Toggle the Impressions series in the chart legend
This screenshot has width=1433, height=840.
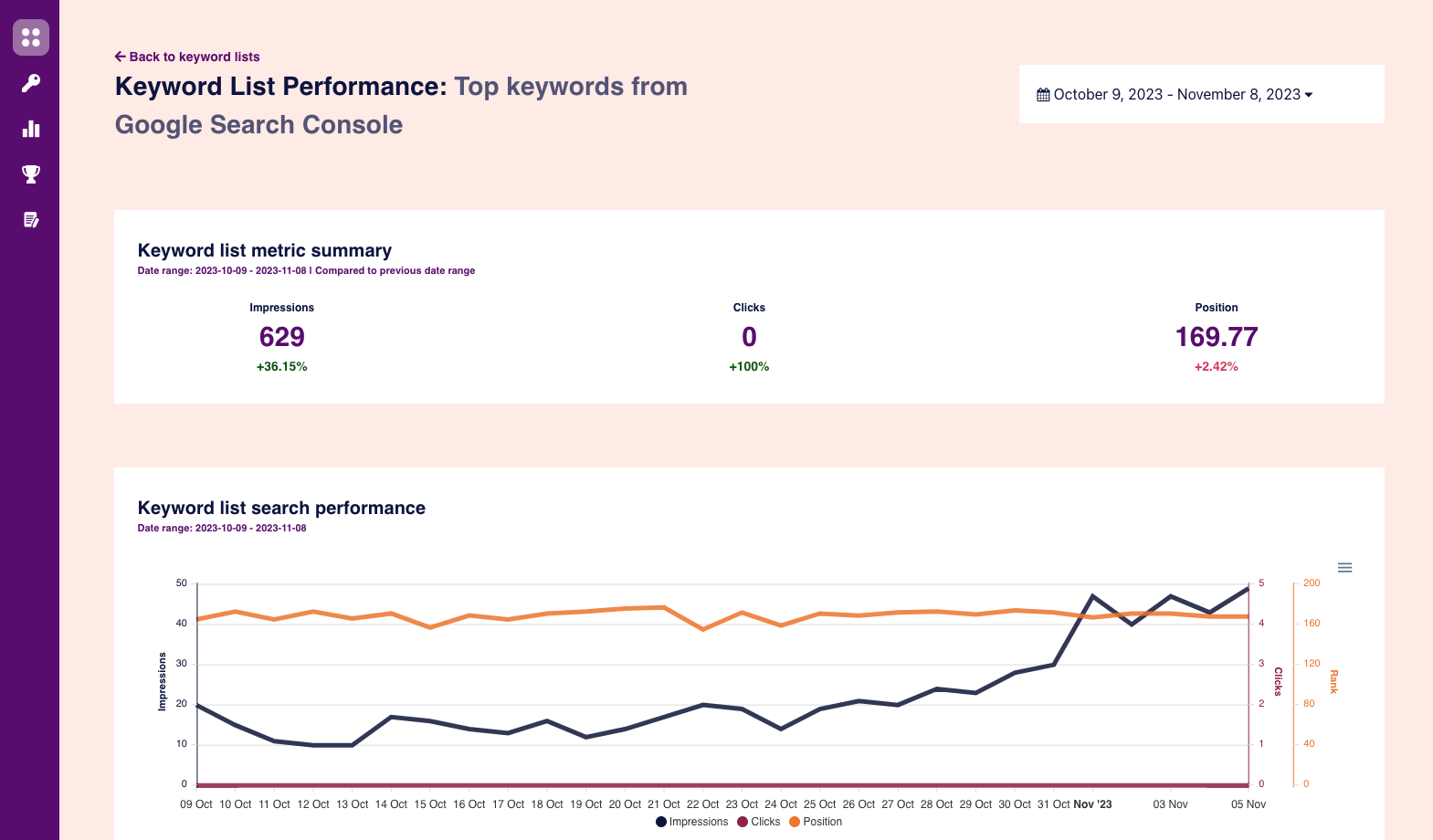pyautogui.click(x=692, y=821)
